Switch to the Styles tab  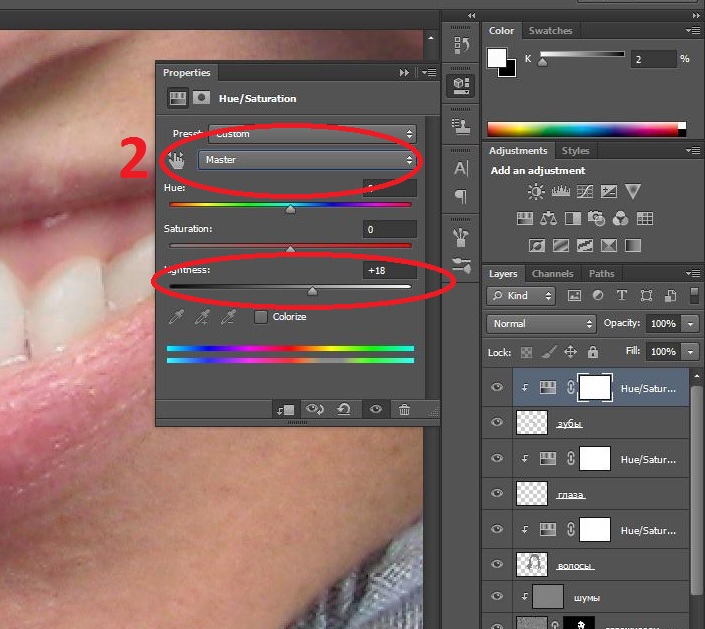[x=575, y=151]
